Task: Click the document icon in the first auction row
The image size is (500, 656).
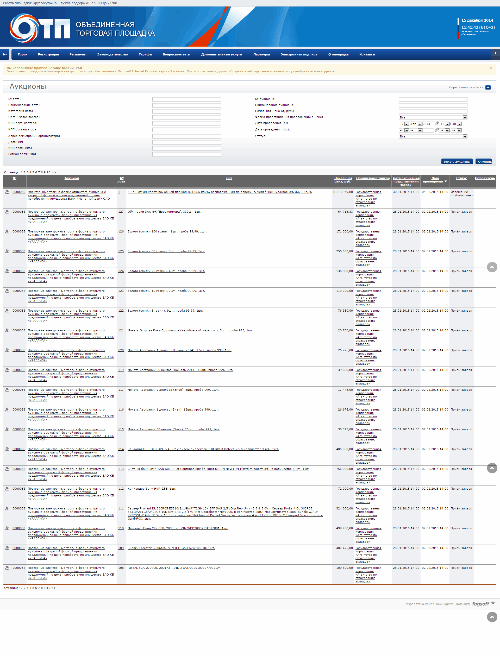Action: pos(7,192)
